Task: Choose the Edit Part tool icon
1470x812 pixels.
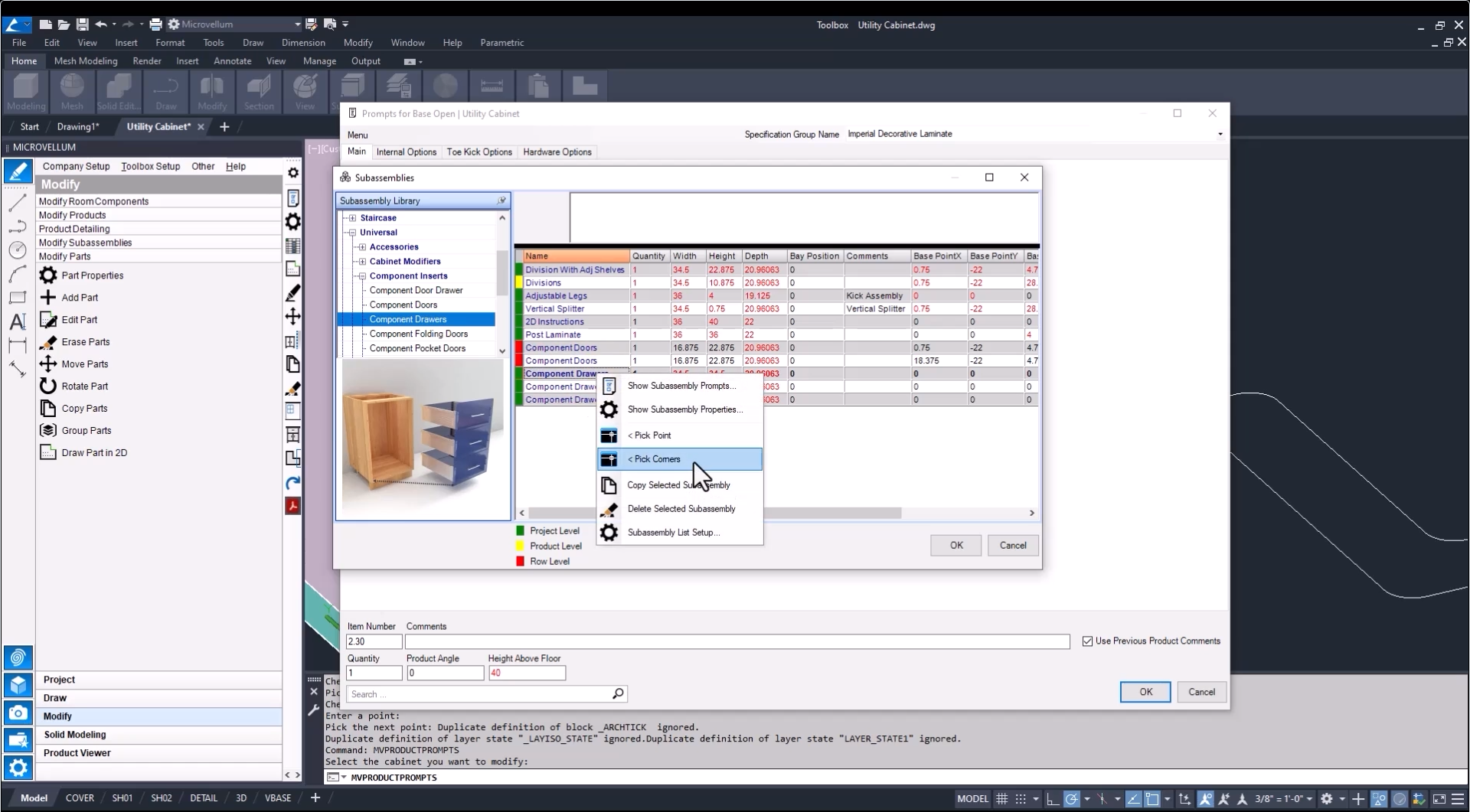Action: [x=48, y=320]
